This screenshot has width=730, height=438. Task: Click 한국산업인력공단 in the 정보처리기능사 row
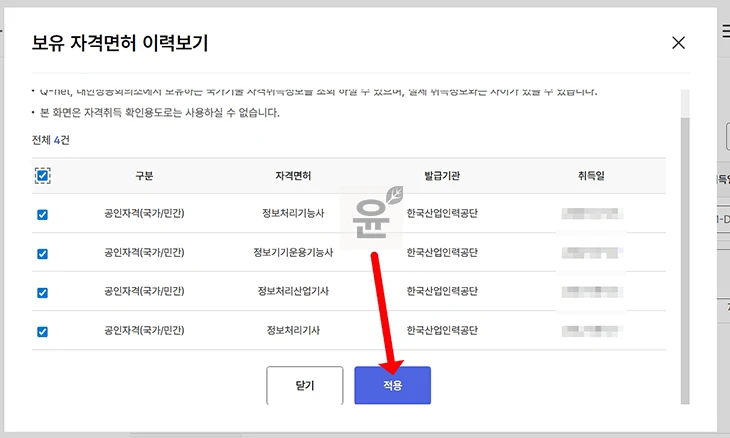[x=442, y=213]
